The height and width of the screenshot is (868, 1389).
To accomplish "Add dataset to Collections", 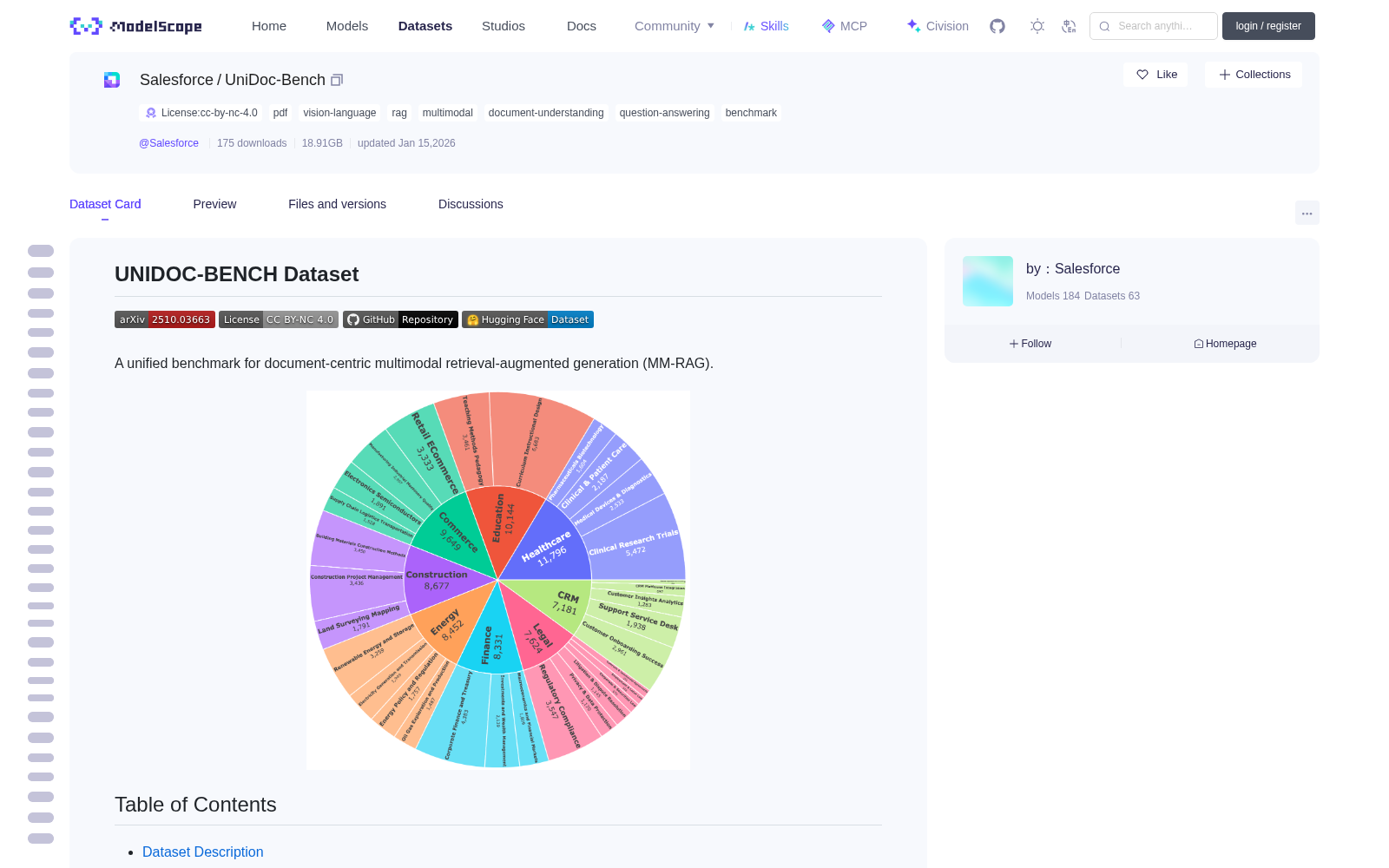I will (1254, 75).
